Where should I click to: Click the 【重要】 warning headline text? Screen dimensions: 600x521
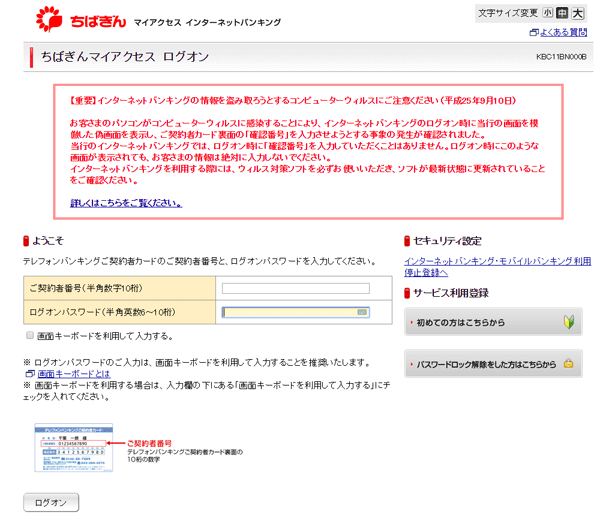coord(293,101)
